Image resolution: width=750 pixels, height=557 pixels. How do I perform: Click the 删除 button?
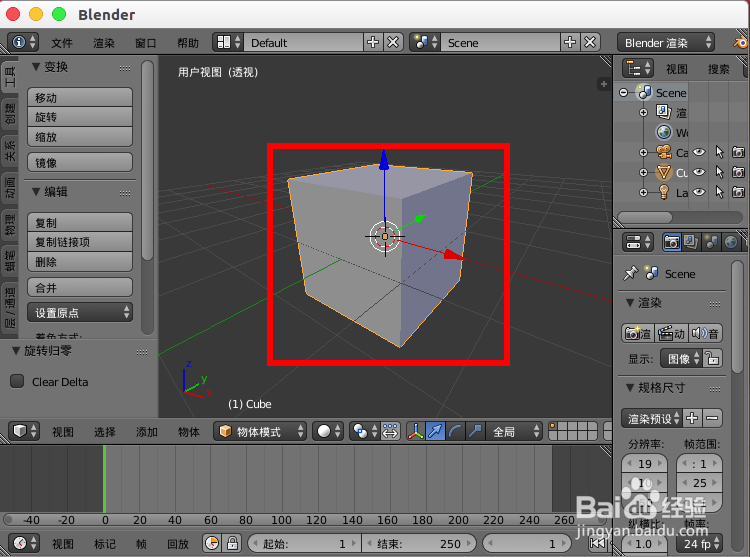tap(80, 262)
